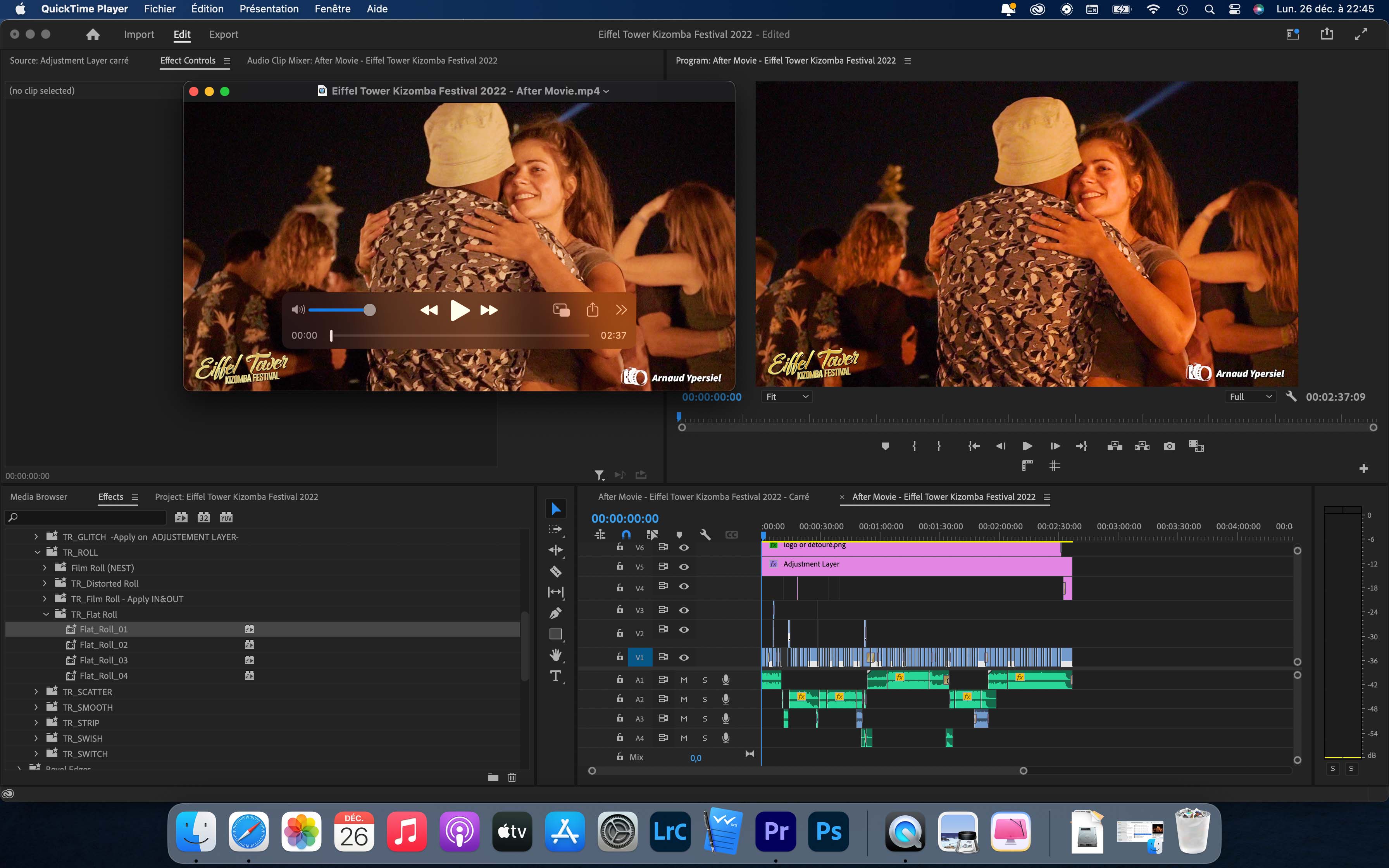
Task: Expand TR_SCATTER folder
Action: [36, 692]
